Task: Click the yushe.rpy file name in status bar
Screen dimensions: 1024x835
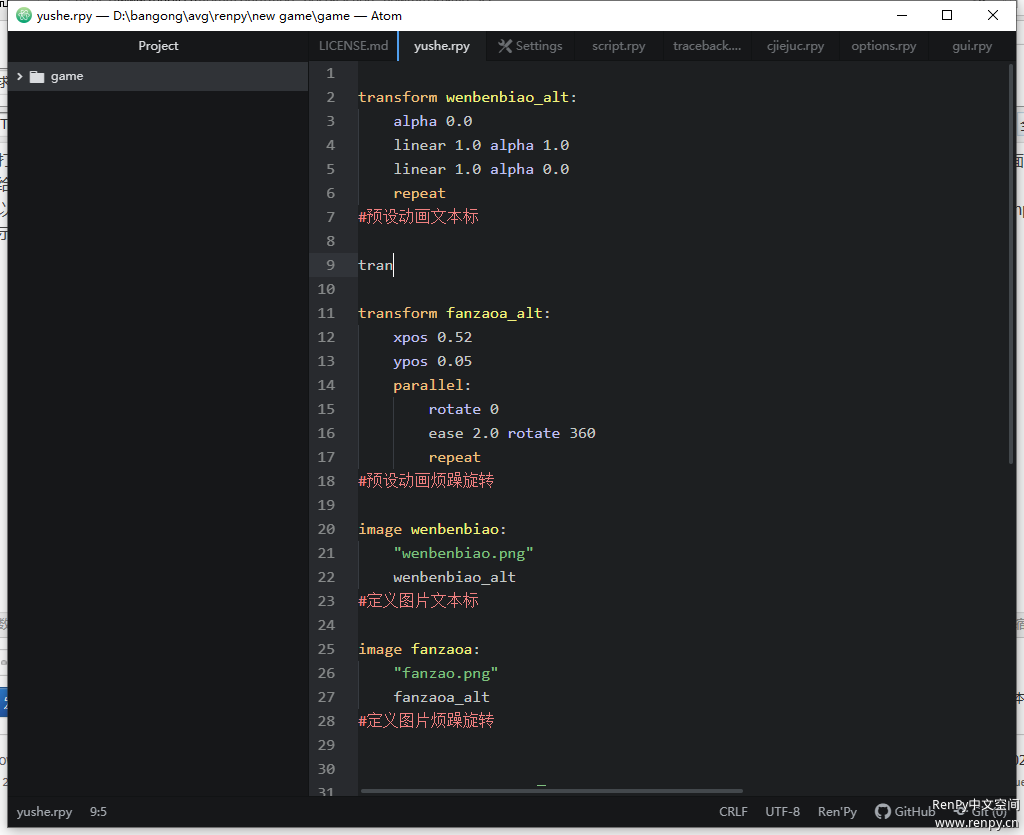Action: [44, 812]
